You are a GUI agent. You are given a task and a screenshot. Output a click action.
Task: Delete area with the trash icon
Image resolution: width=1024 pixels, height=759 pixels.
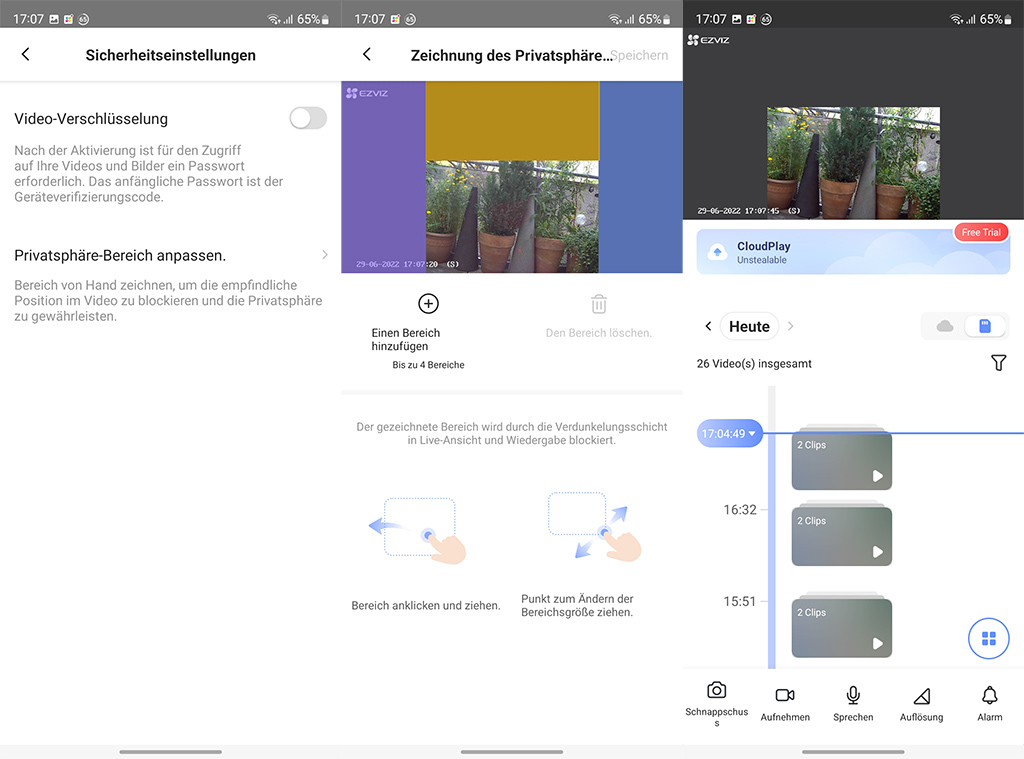(x=598, y=304)
